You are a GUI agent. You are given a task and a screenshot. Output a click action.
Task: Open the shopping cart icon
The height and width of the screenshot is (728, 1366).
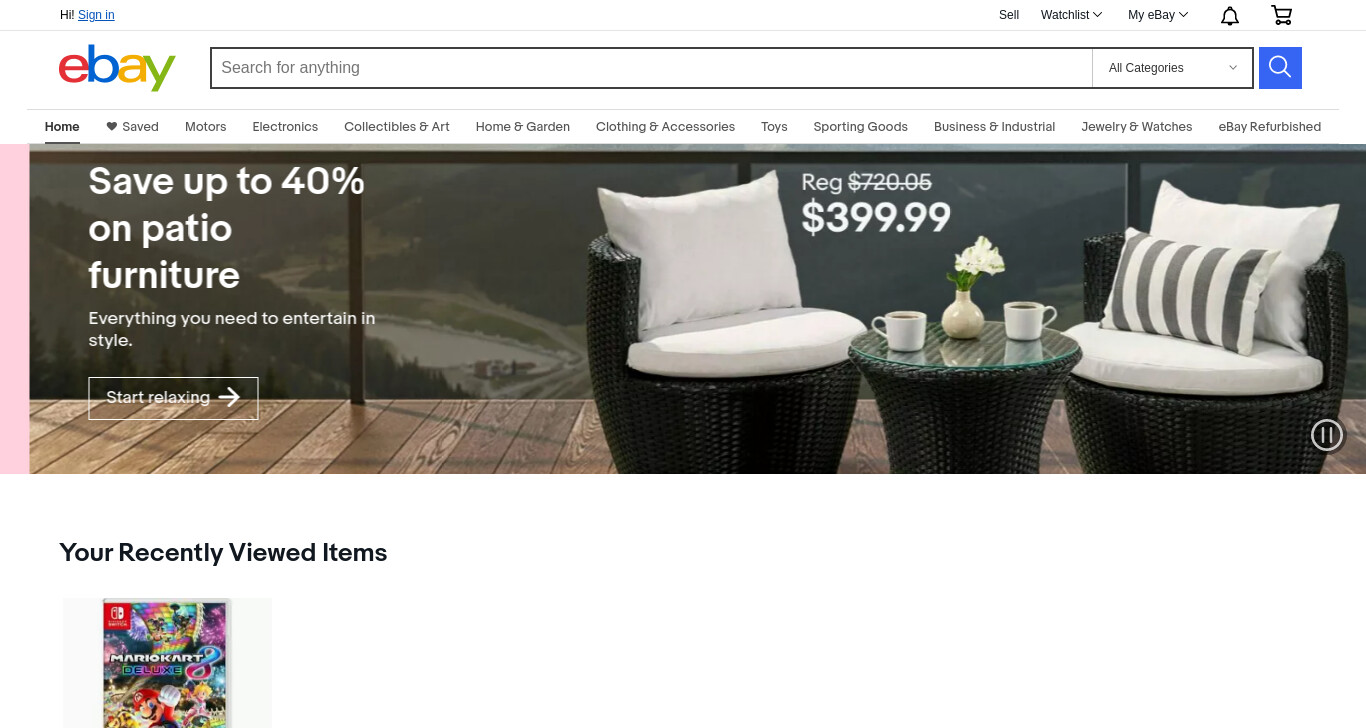[x=1281, y=15]
